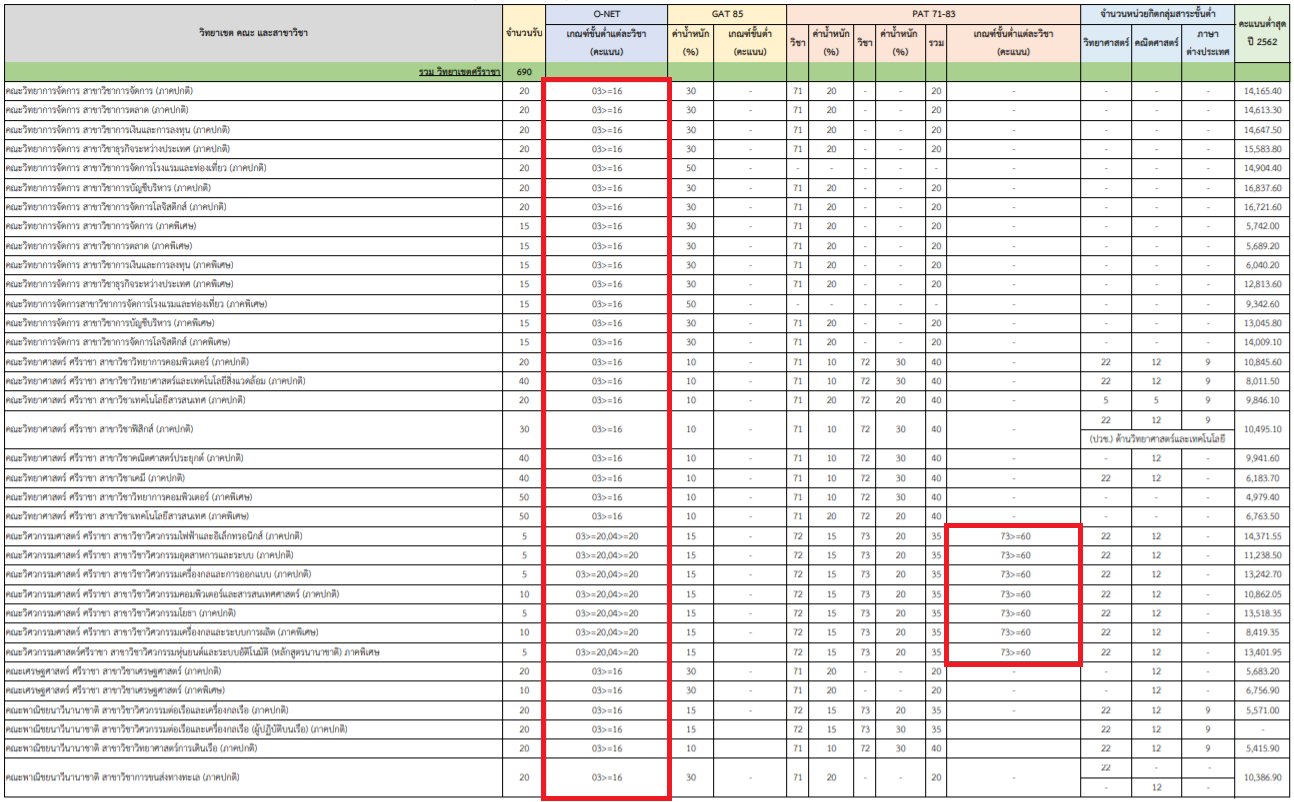Click the score cell "5,742.00"
Viewport: 1294px width, 802px height.
(1262, 226)
